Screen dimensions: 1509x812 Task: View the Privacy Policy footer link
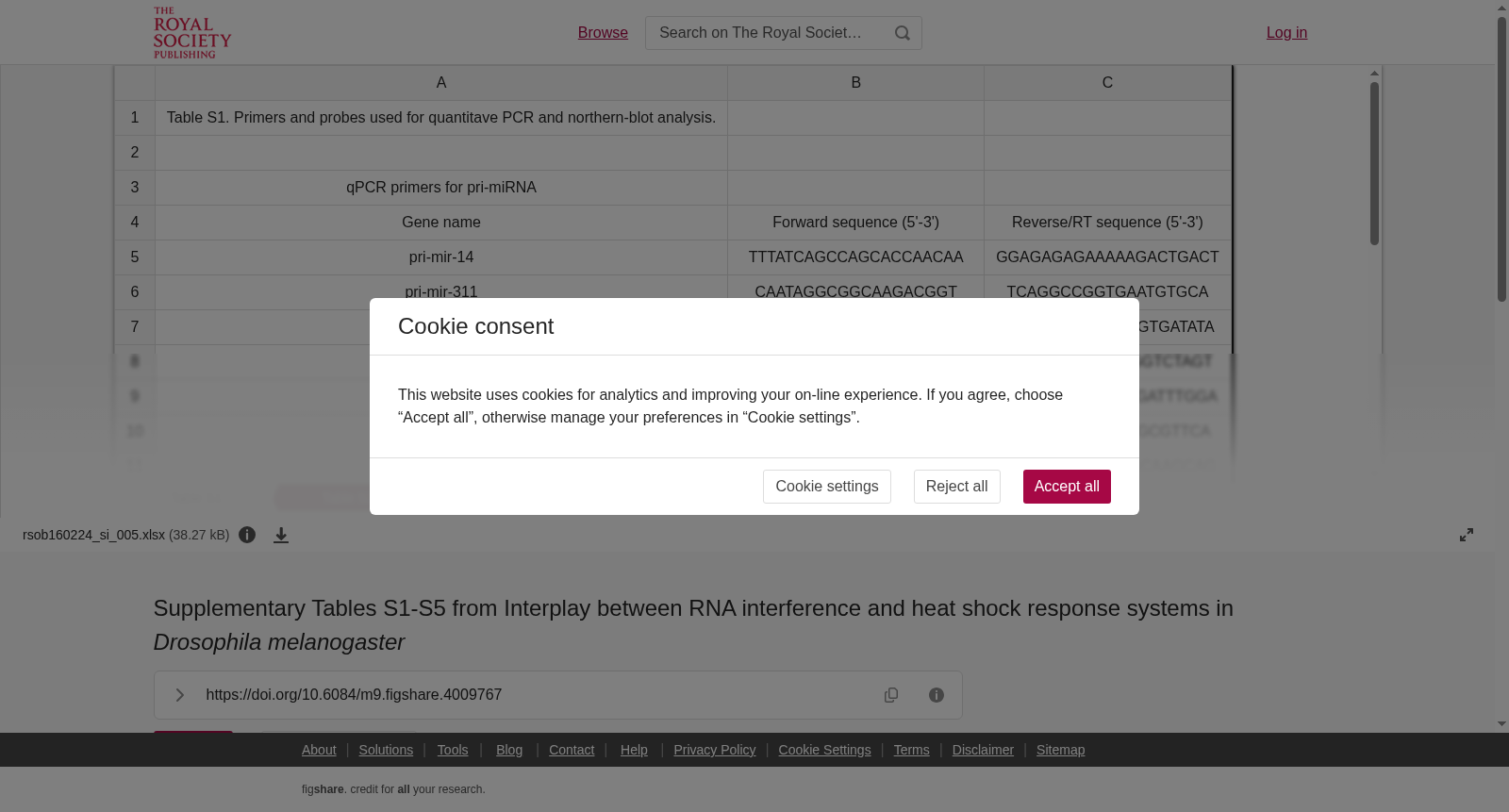click(715, 750)
